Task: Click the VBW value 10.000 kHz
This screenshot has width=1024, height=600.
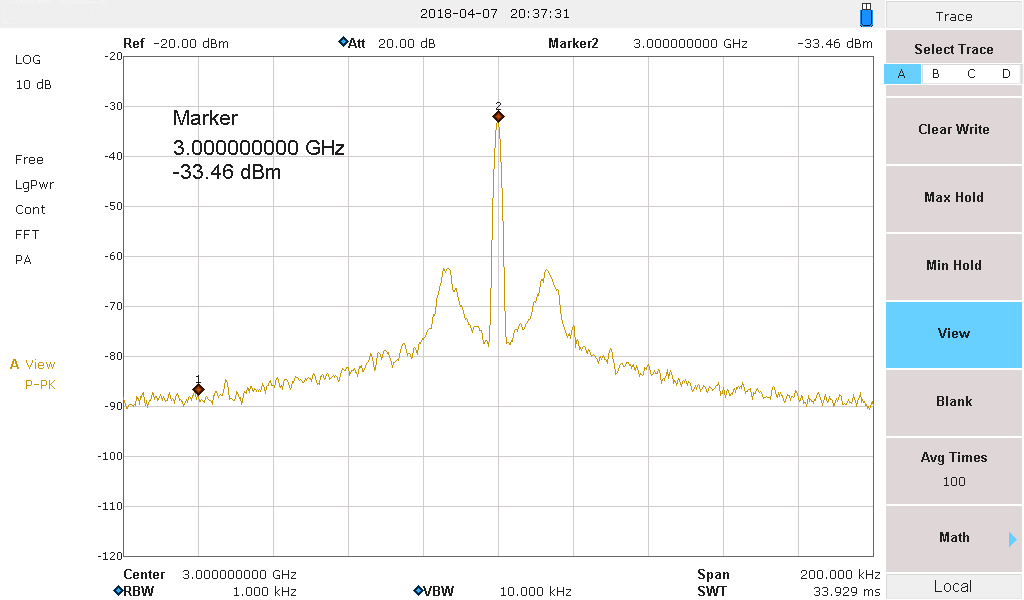Action: coord(536,592)
